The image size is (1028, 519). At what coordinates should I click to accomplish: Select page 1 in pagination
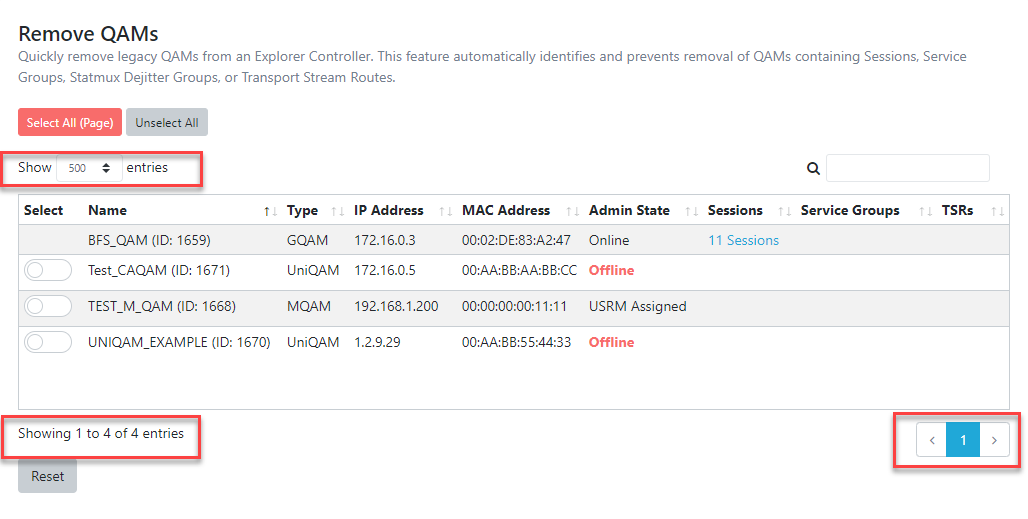(963, 440)
